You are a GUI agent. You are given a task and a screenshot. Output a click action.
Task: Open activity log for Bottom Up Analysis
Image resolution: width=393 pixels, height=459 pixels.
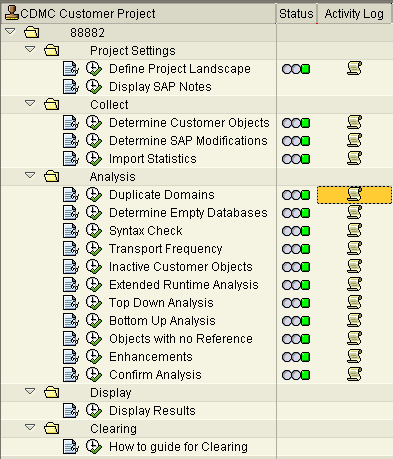pos(354,320)
